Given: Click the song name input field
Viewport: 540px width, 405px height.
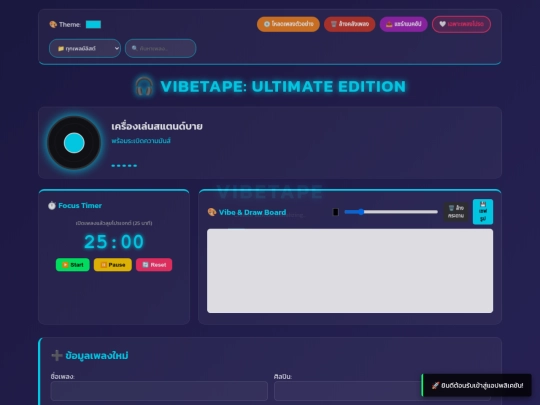Looking at the screenshot, I should click(x=159, y=391).
